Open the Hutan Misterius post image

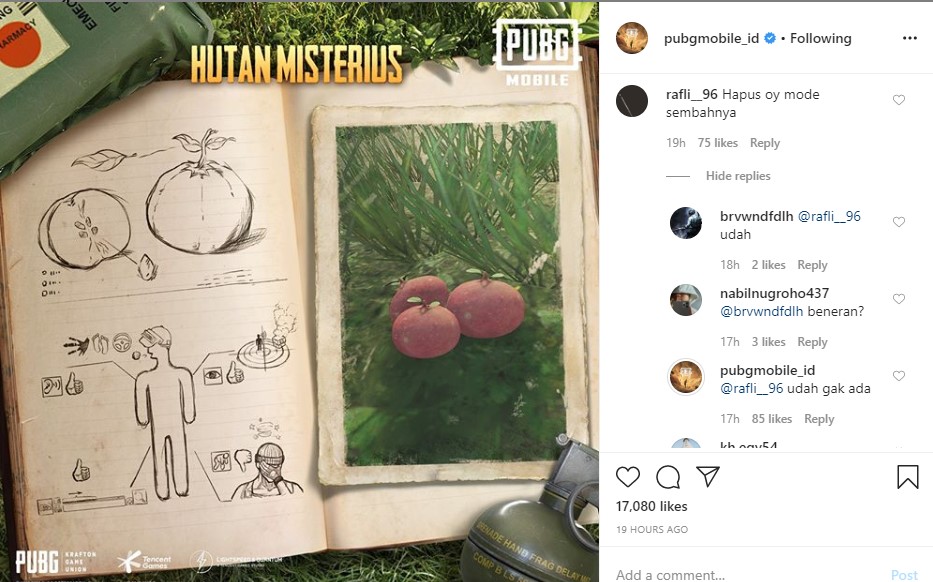(299, 292)
